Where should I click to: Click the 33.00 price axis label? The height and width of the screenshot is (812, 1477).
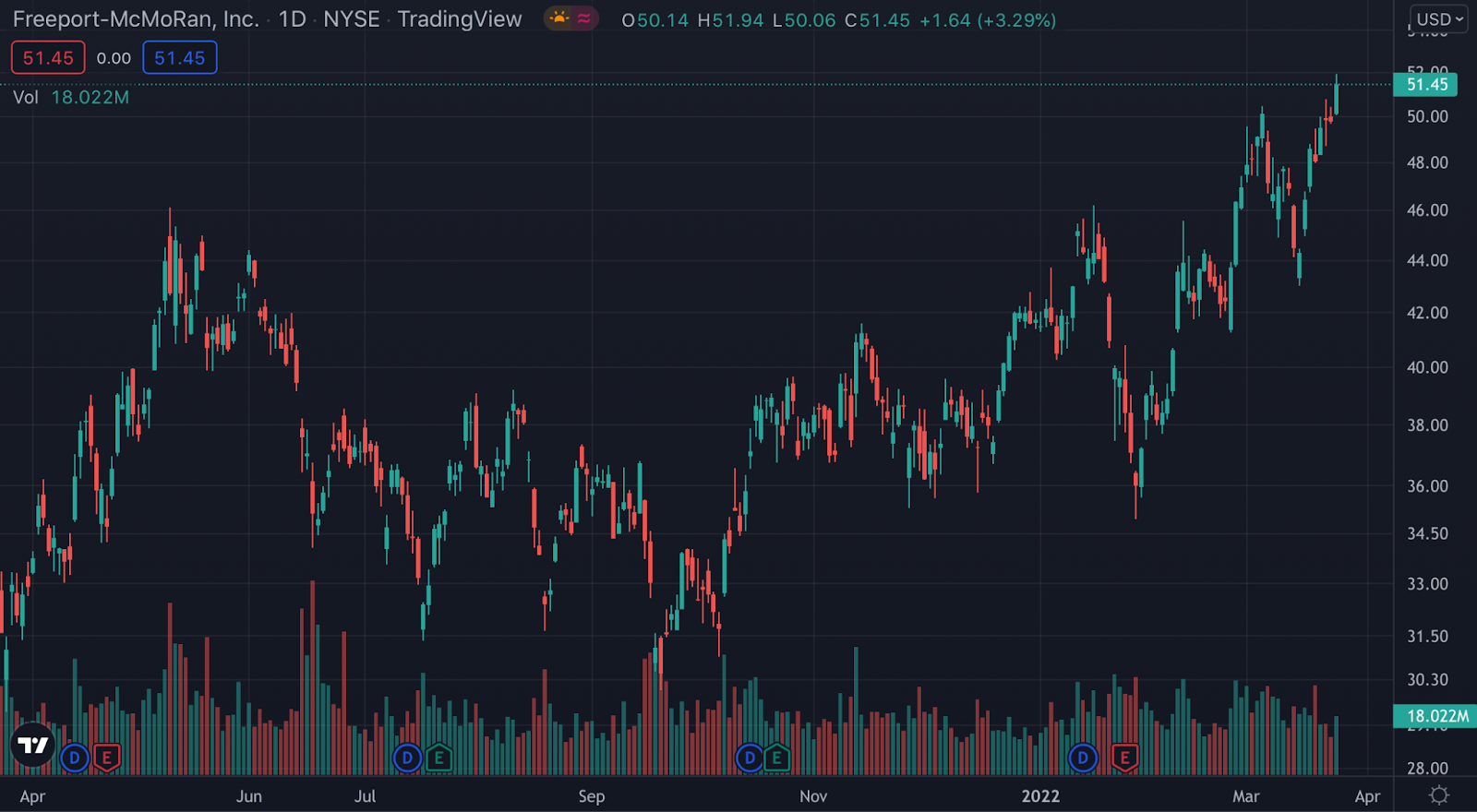point(1427,584)
